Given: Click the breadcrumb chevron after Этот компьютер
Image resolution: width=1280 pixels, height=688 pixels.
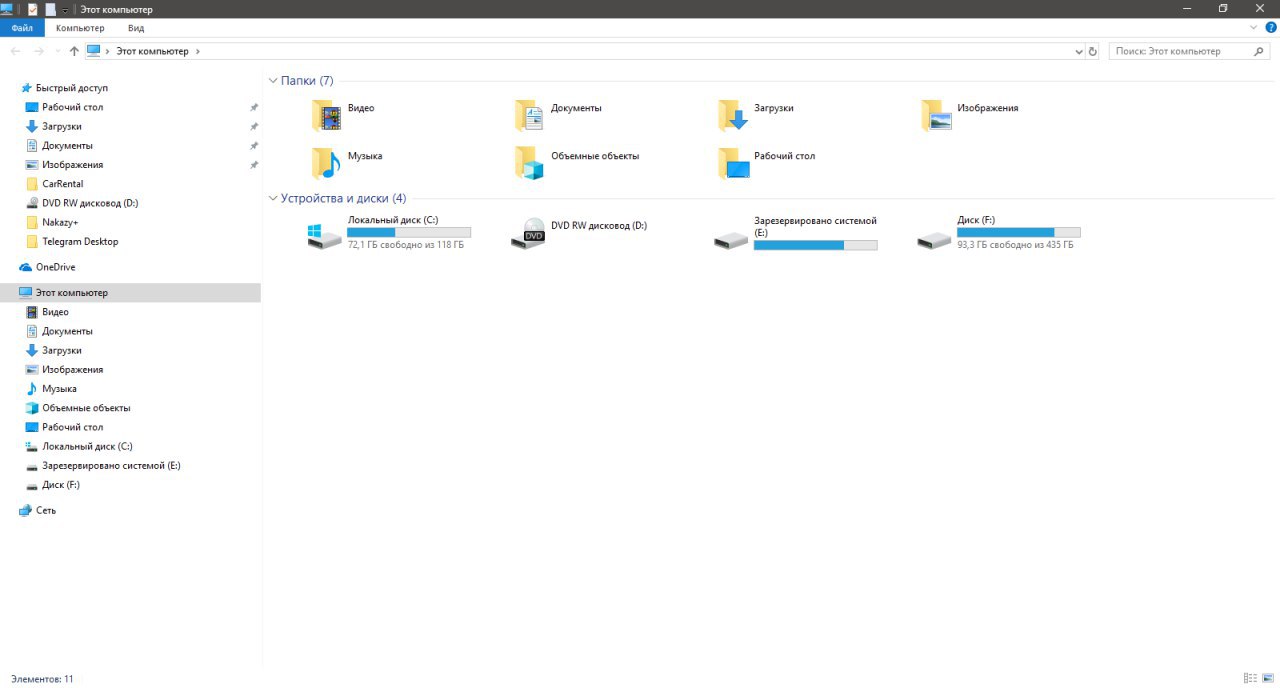Looking at the screenshot, I should pos(198,51).
